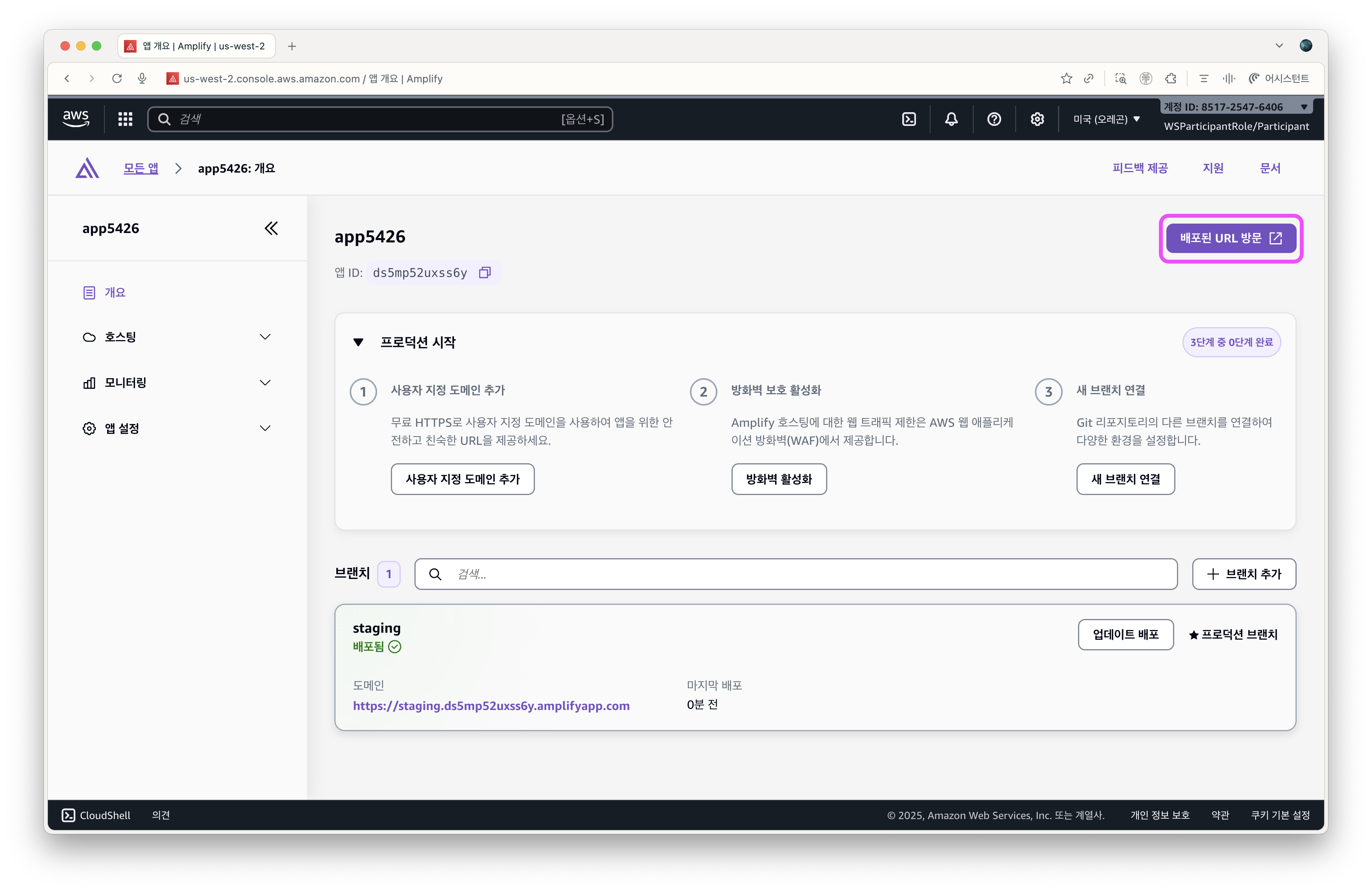Go back in browser history
Viewport: 1372px width, 892px height.
tap(67, 78)
